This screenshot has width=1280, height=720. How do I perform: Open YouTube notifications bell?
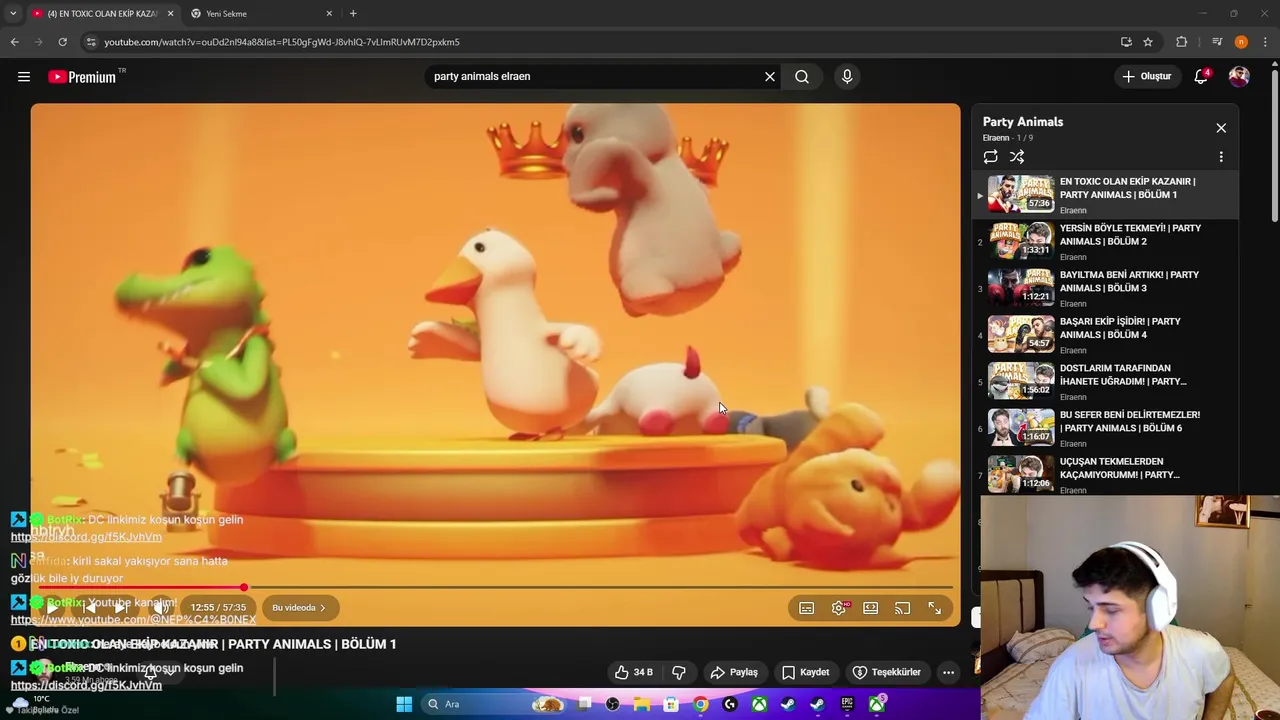click(1201, 76)
